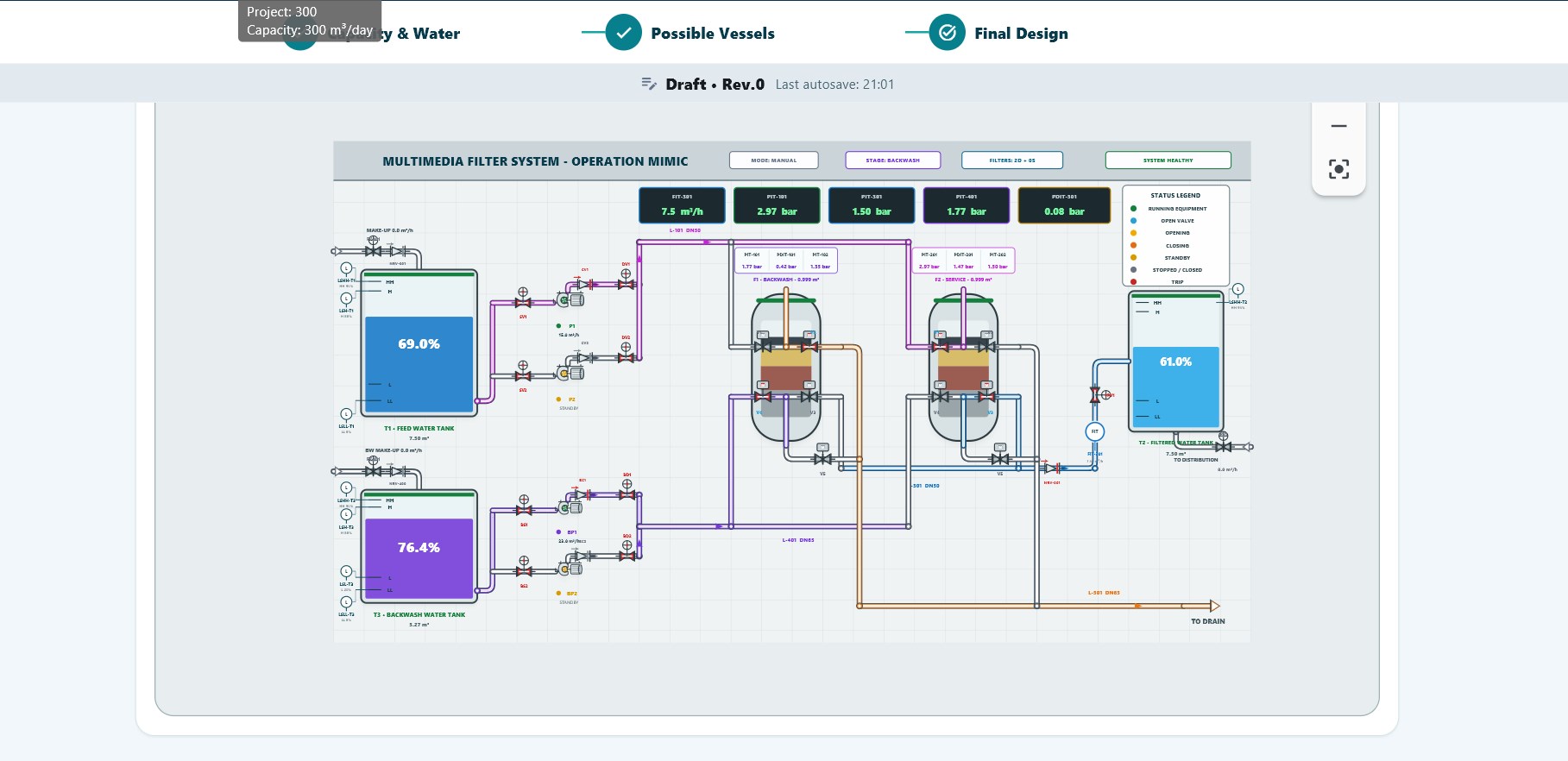Click the Final Design step circle icon
The width and height of the screenshot is (1568, 761).
947,33
